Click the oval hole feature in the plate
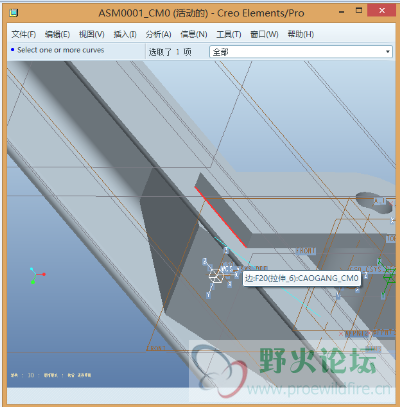This screenshot has width=400, height=407. (374, 202)
